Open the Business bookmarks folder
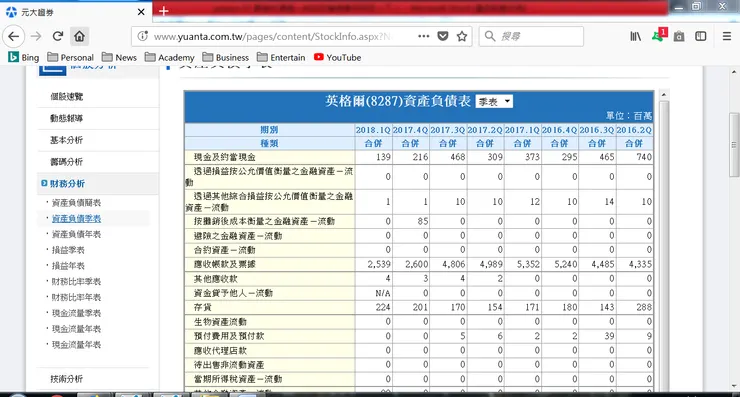740x397 pixels. click(x=226, y=58)
